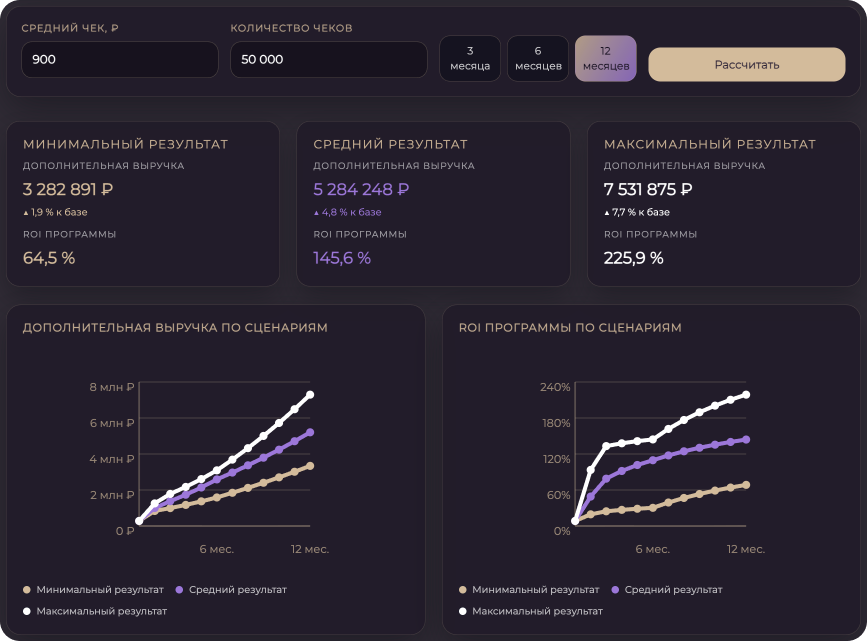Click last white data point in revenue chart
This screenshot has width=867, height=641.
310,395
